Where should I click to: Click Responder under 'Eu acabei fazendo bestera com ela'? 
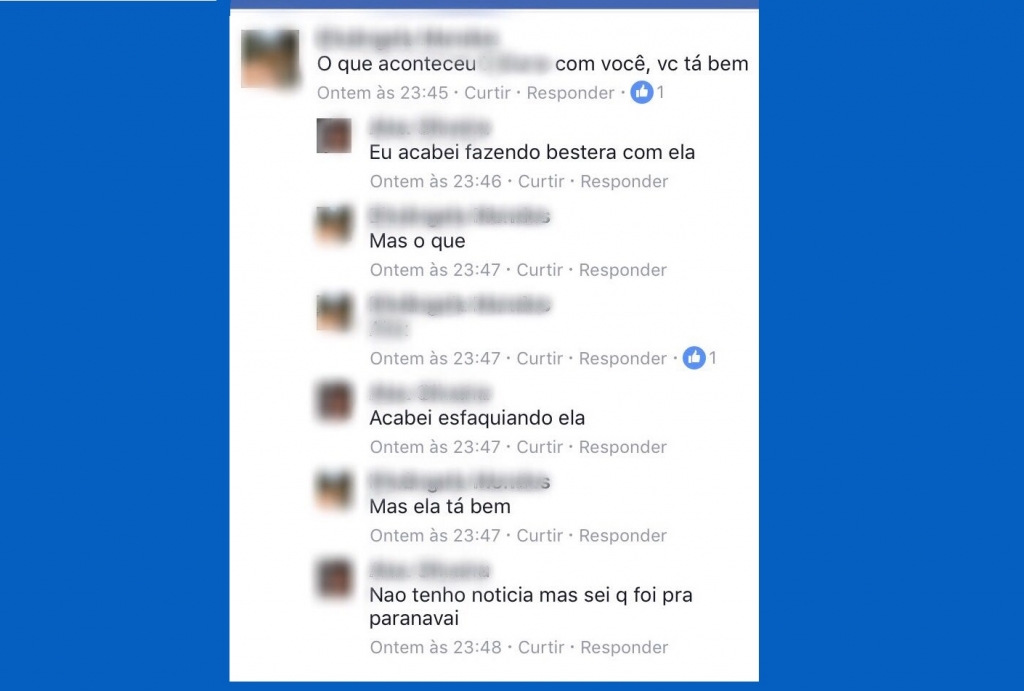pyautogui.click(x=624, y=181)
